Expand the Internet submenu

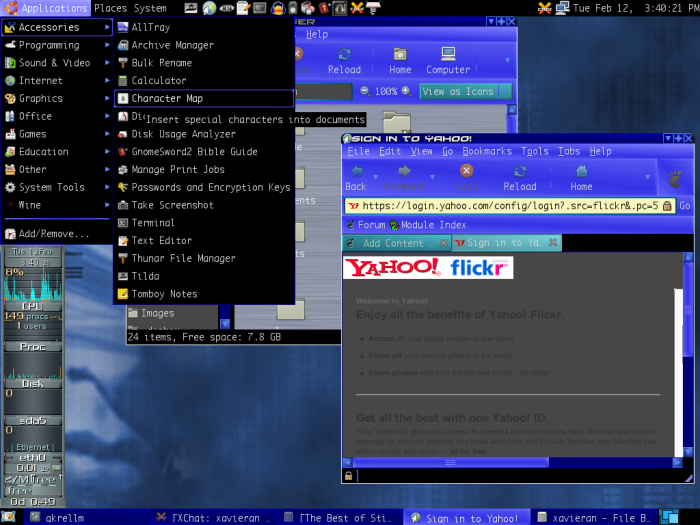point(57,81)
